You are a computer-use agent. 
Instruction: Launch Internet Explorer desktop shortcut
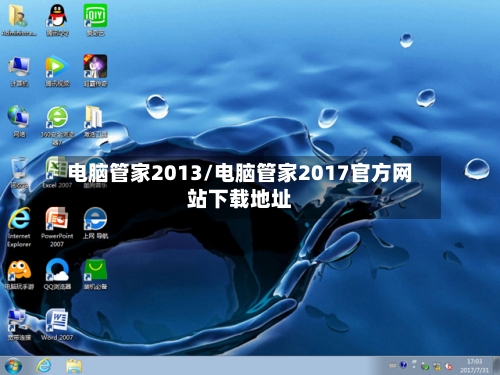tap(19, 227)
